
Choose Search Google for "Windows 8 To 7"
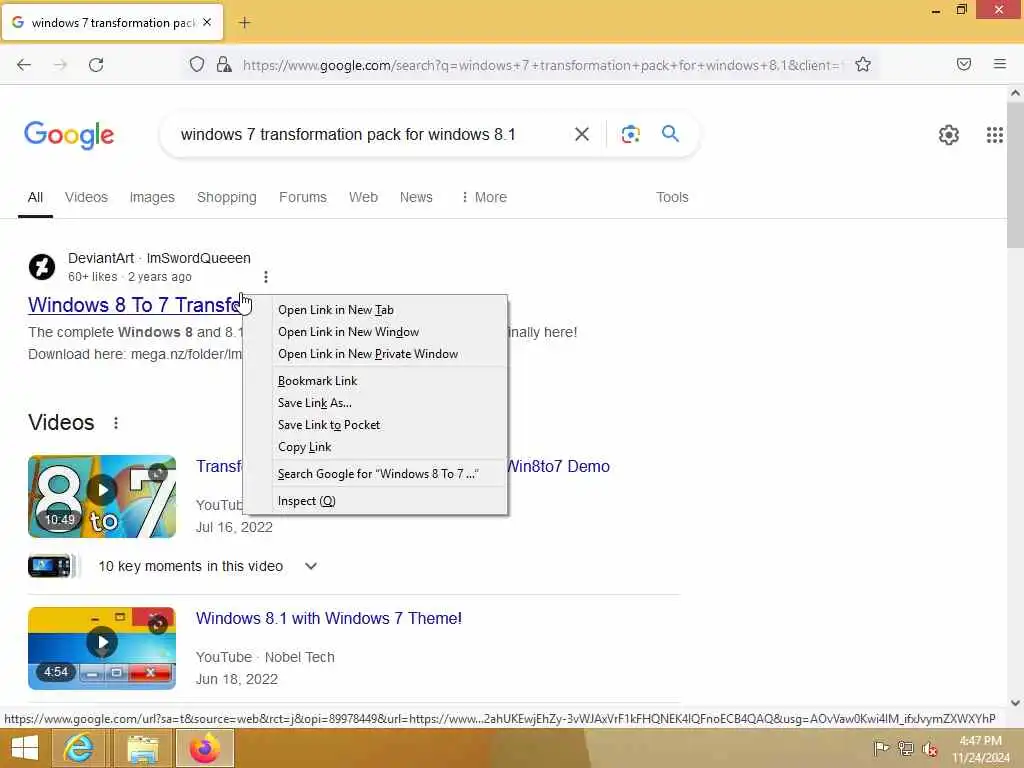point(376,474)
